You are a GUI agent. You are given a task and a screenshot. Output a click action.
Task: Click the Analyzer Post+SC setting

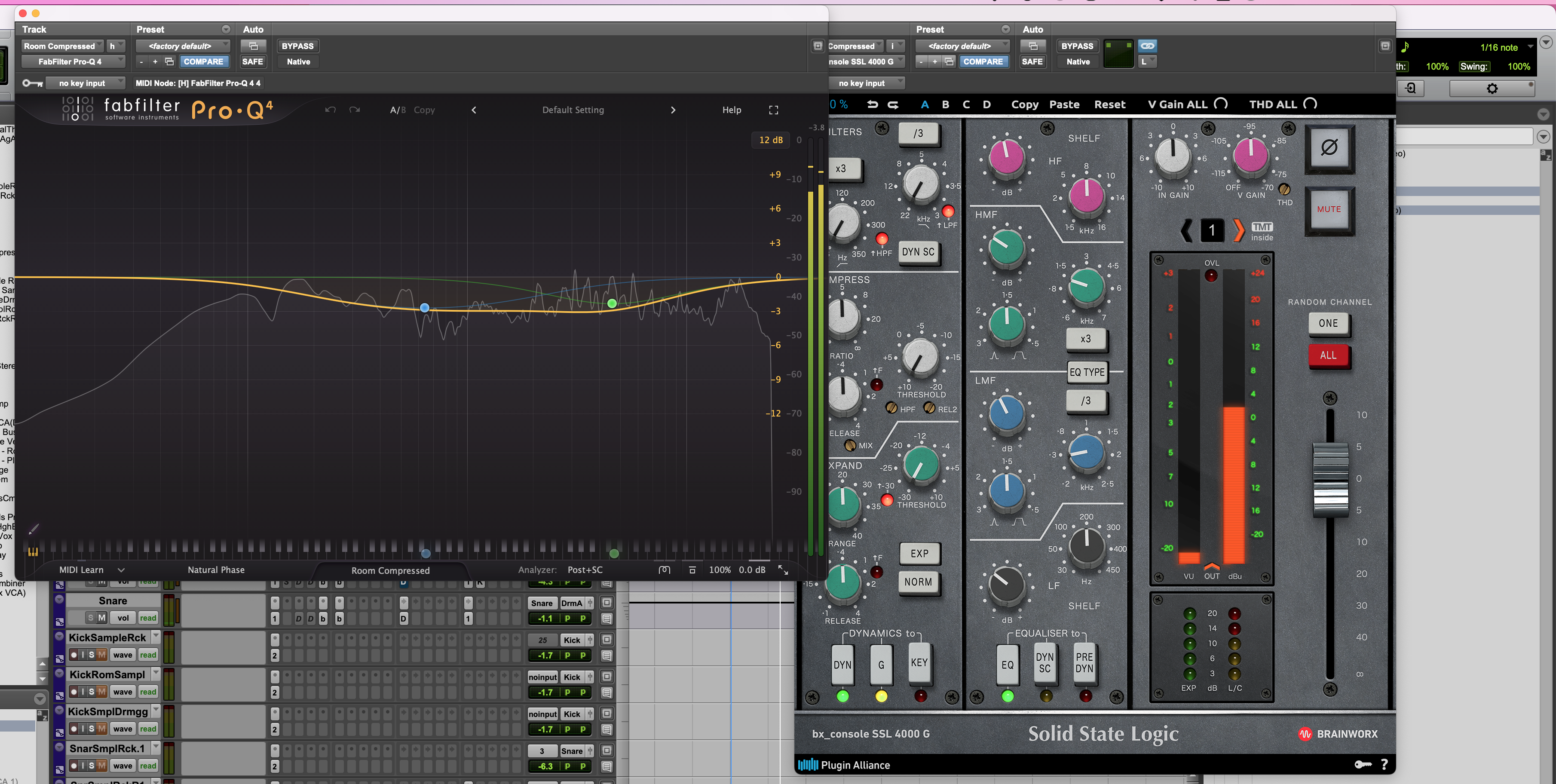585,570
